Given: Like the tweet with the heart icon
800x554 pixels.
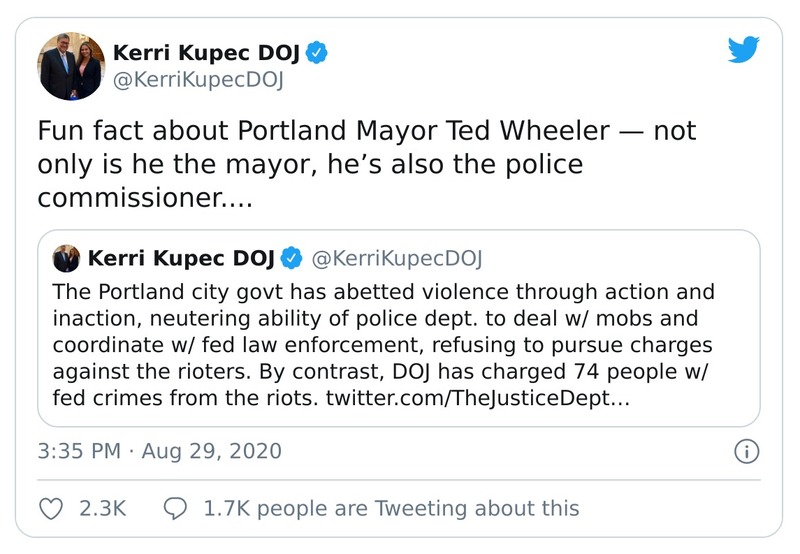Looking at the screenshot, I should [50, 508].
